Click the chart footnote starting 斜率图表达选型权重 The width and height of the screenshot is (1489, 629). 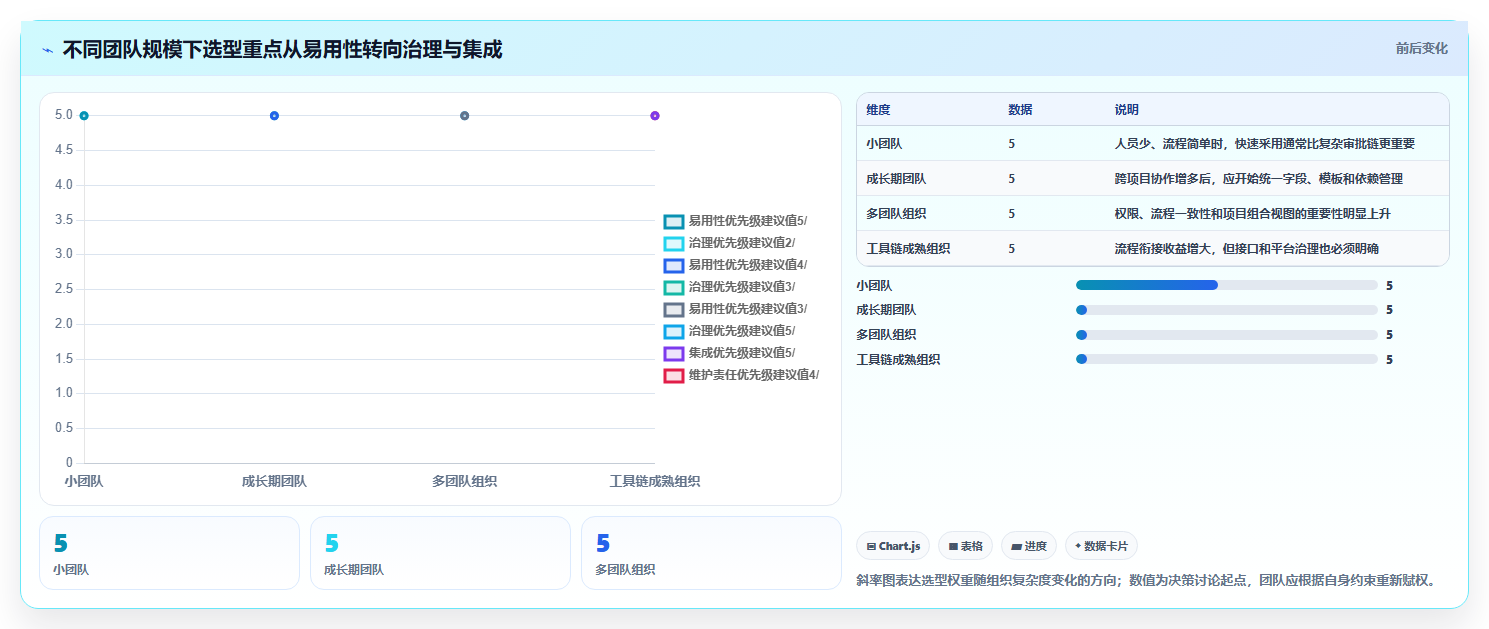[1147, 579]
